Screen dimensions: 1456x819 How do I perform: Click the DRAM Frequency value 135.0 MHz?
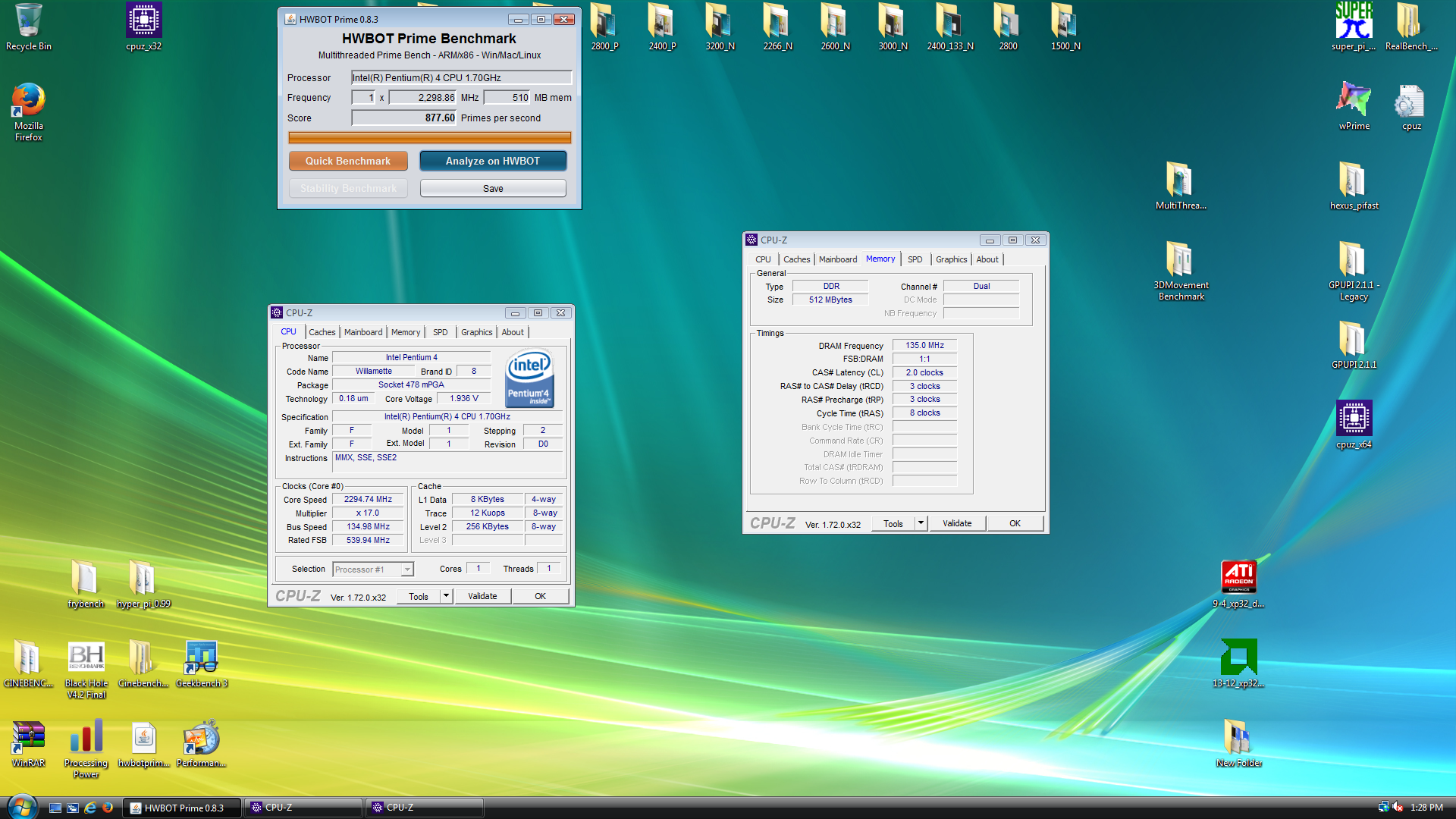point(924,345)
